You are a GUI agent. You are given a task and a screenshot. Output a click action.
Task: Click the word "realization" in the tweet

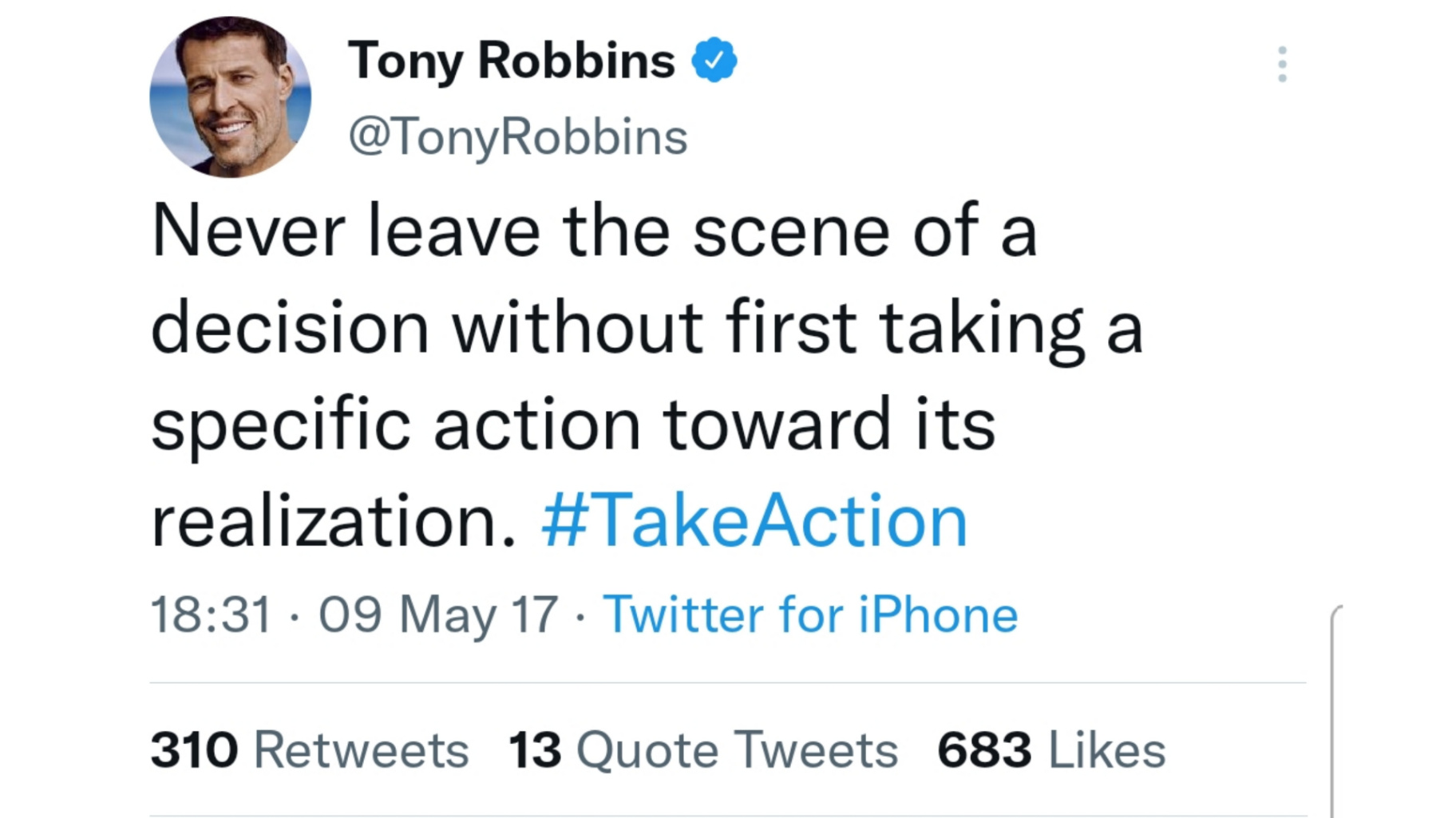click(332, 521)
